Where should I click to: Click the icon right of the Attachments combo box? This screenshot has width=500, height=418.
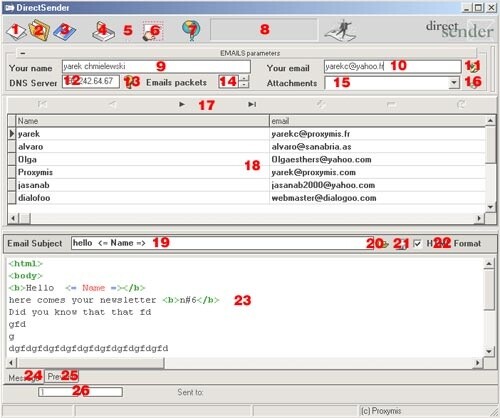(474, 82)
